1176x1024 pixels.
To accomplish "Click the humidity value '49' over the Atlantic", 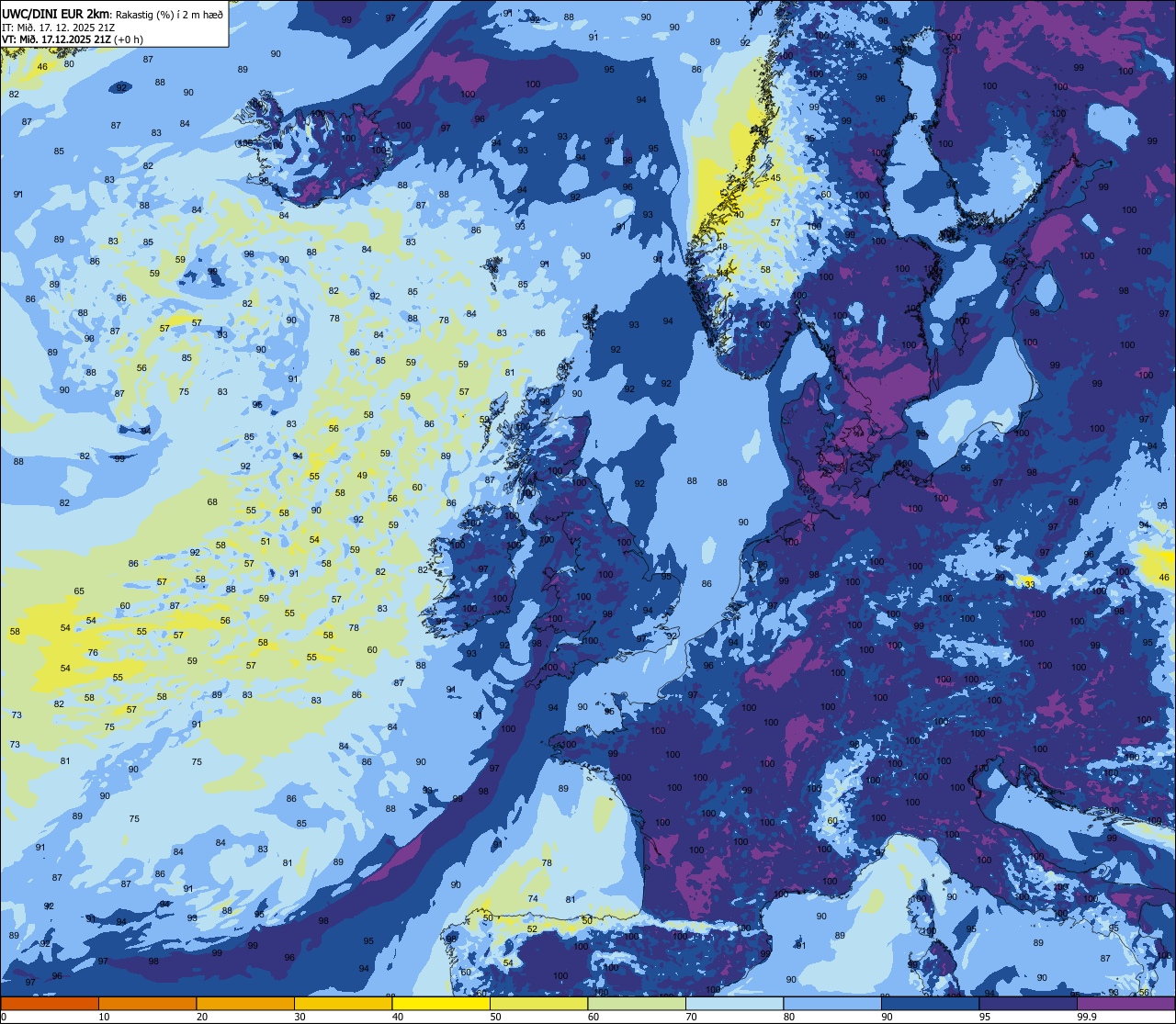I will point(362,476).
